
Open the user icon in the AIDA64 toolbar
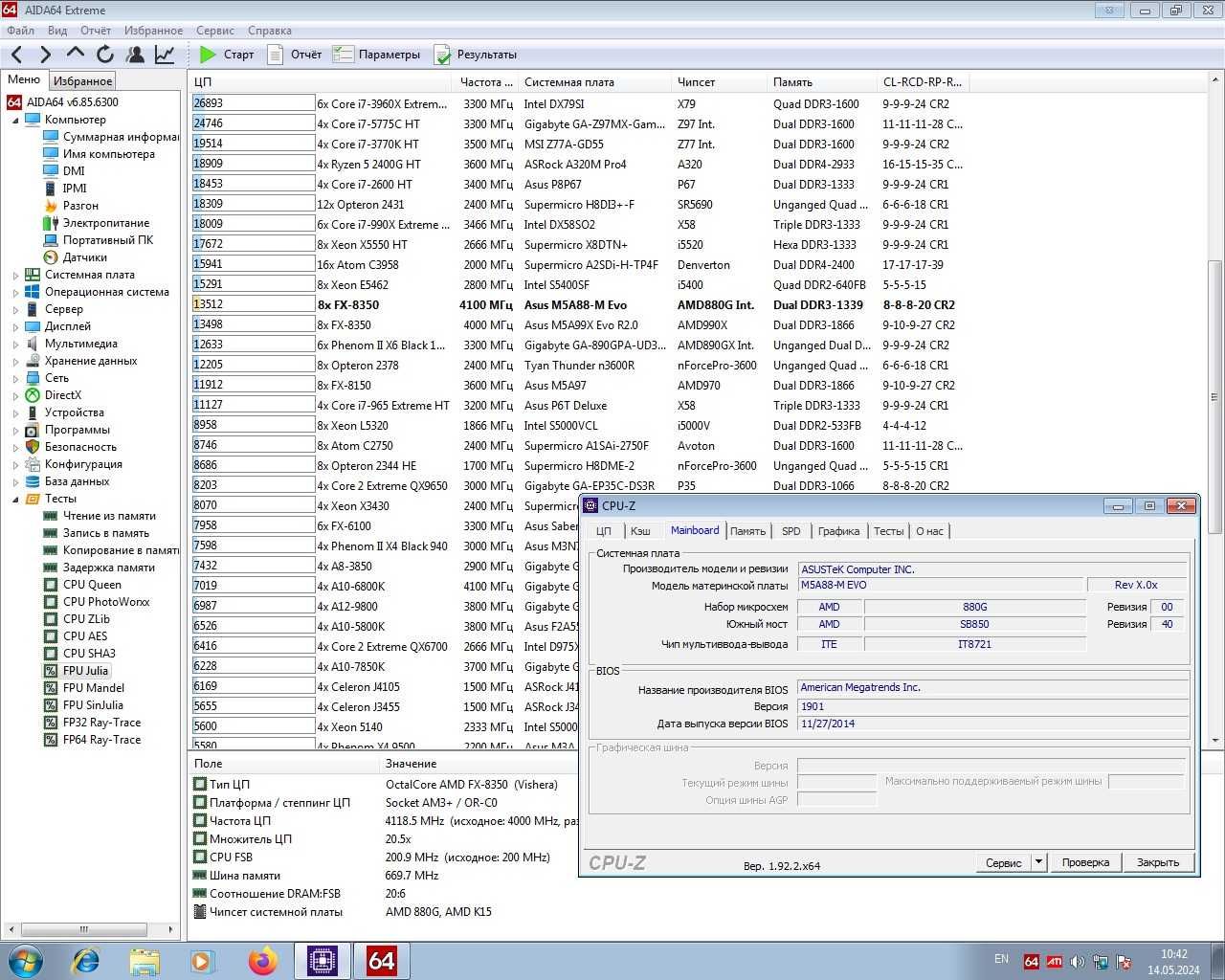pyautogui.click(x=136, y=55)
